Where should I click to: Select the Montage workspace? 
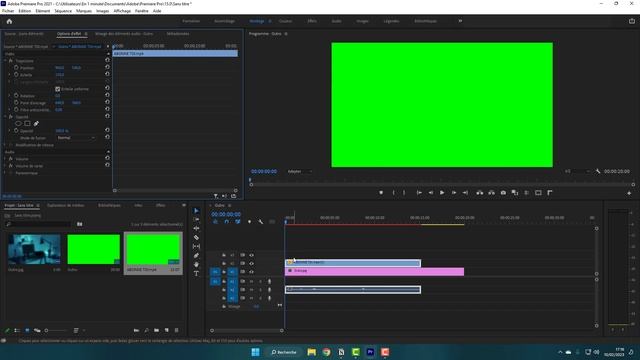pos(257,21)
